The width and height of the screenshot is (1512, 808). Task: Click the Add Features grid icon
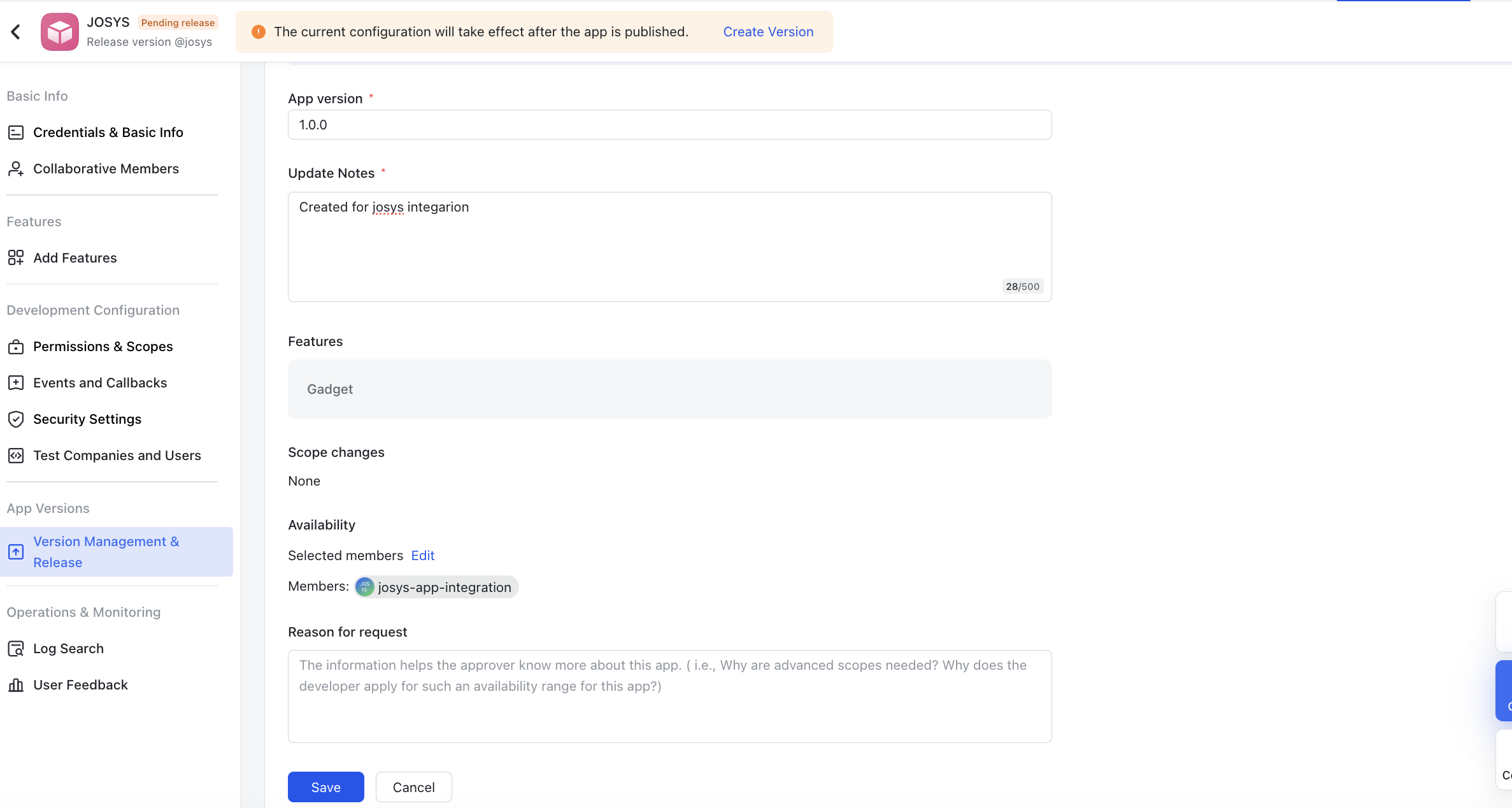coord(16,258)
